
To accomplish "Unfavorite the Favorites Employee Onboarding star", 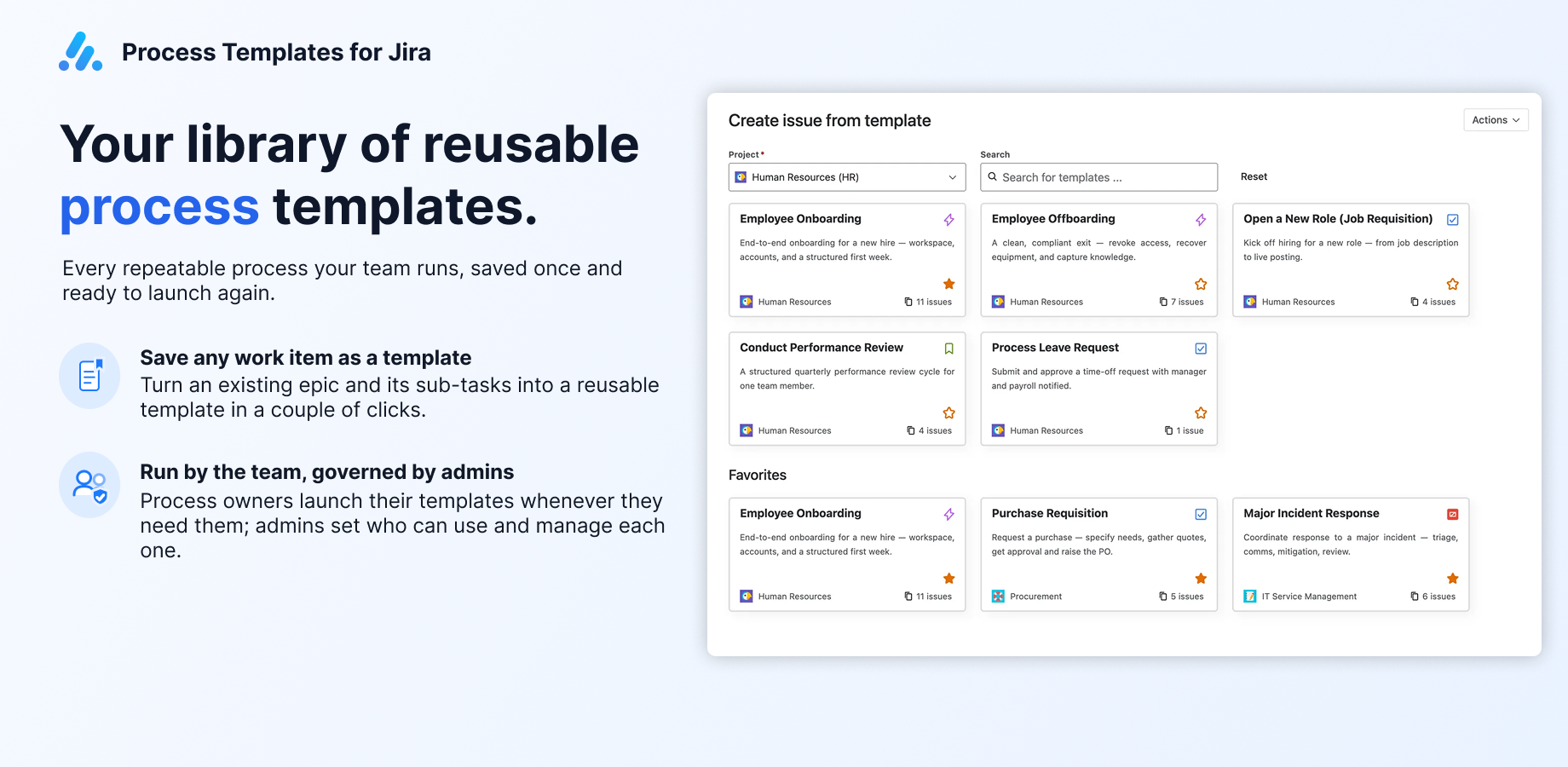I will 948,579.
